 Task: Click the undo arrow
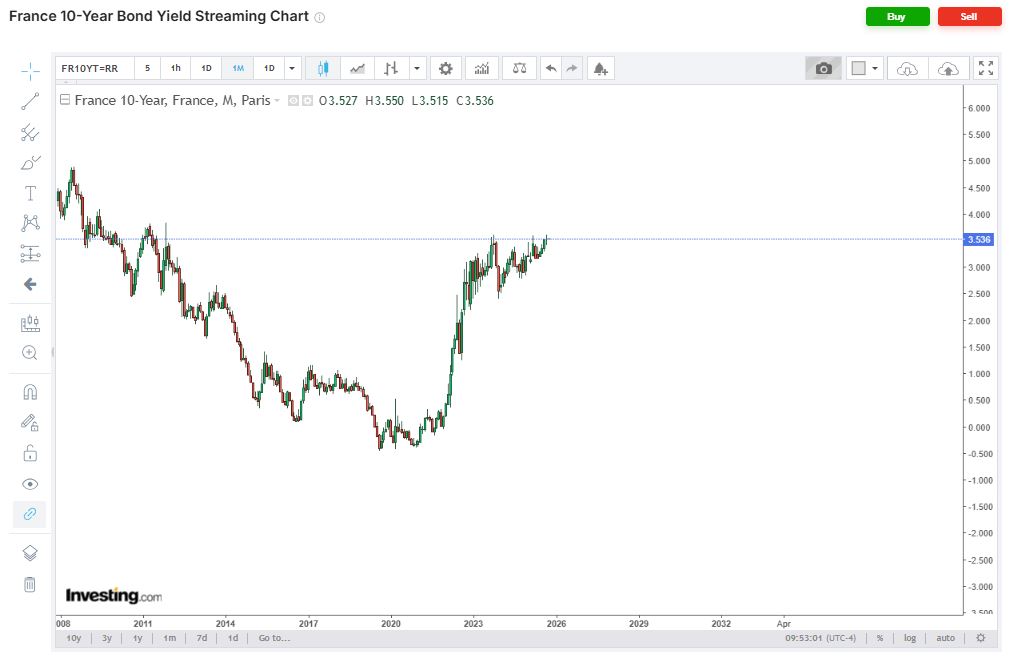click(551, 68)
